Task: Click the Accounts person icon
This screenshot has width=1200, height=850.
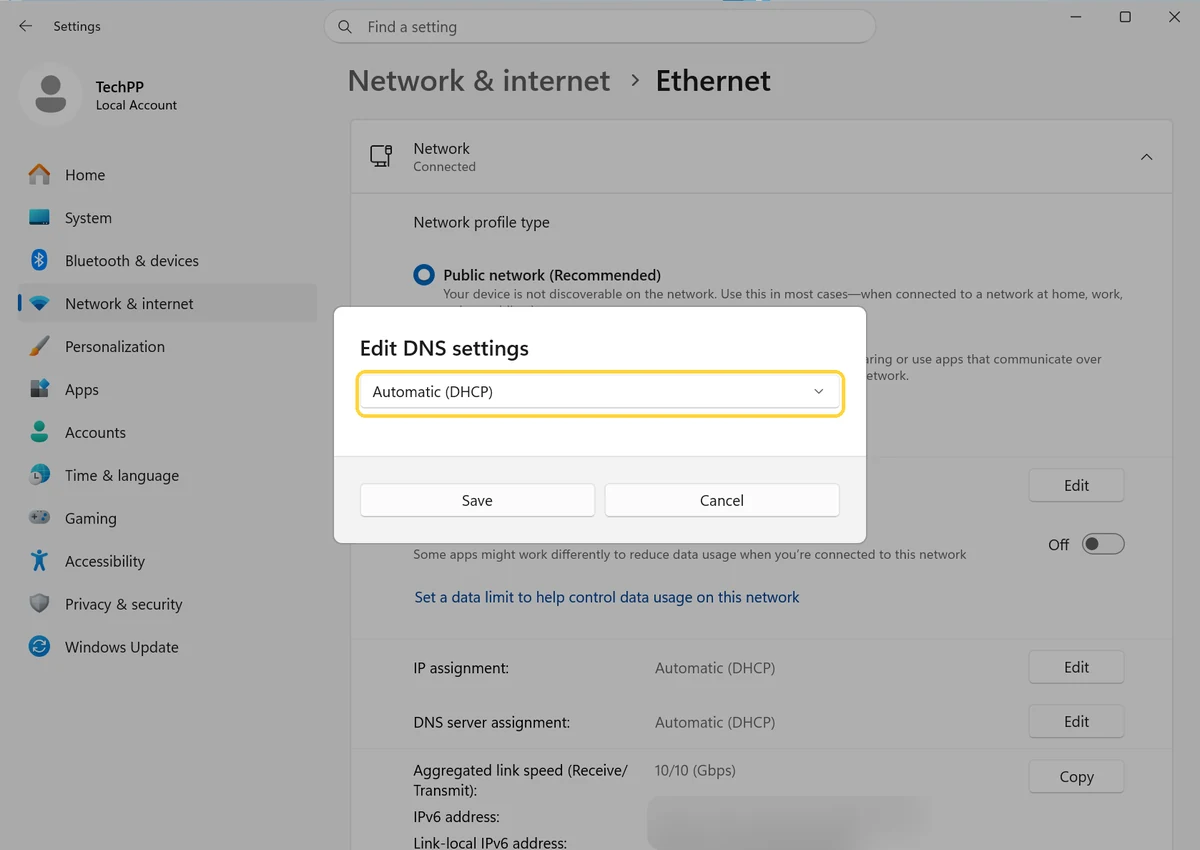Action: coord(39,432)
